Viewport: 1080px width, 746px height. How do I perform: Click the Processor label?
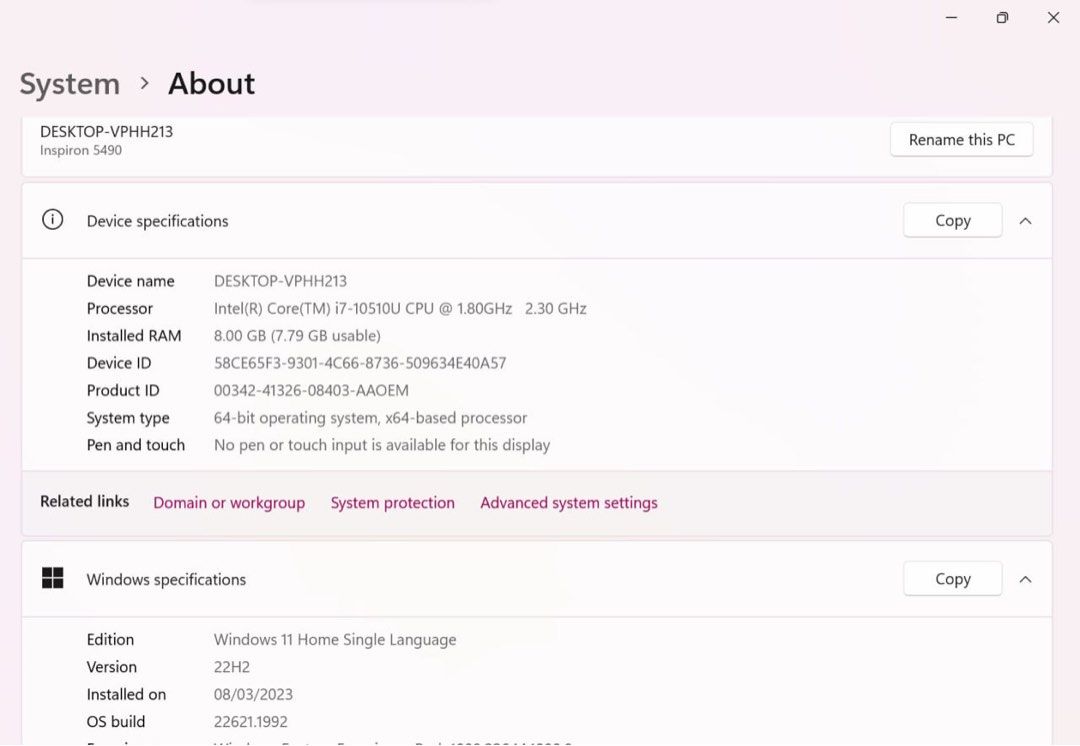click(120, 309)
